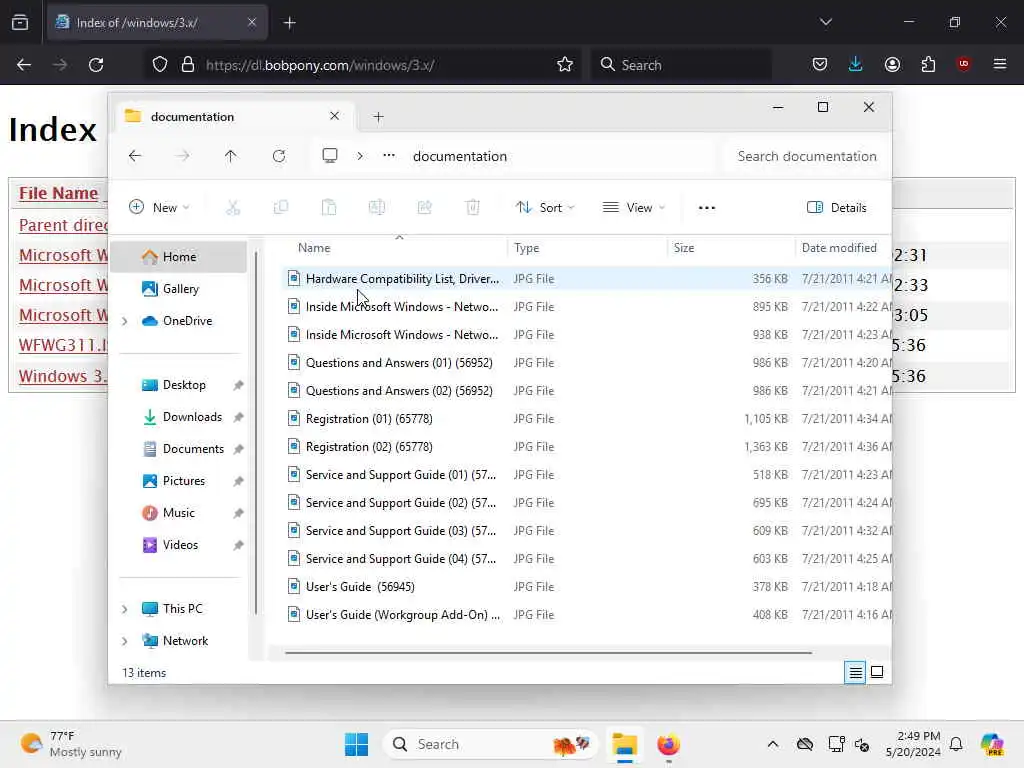Show hidden system tray icons
This screenshot has height=768, width=1024.
tap(773, 744)
